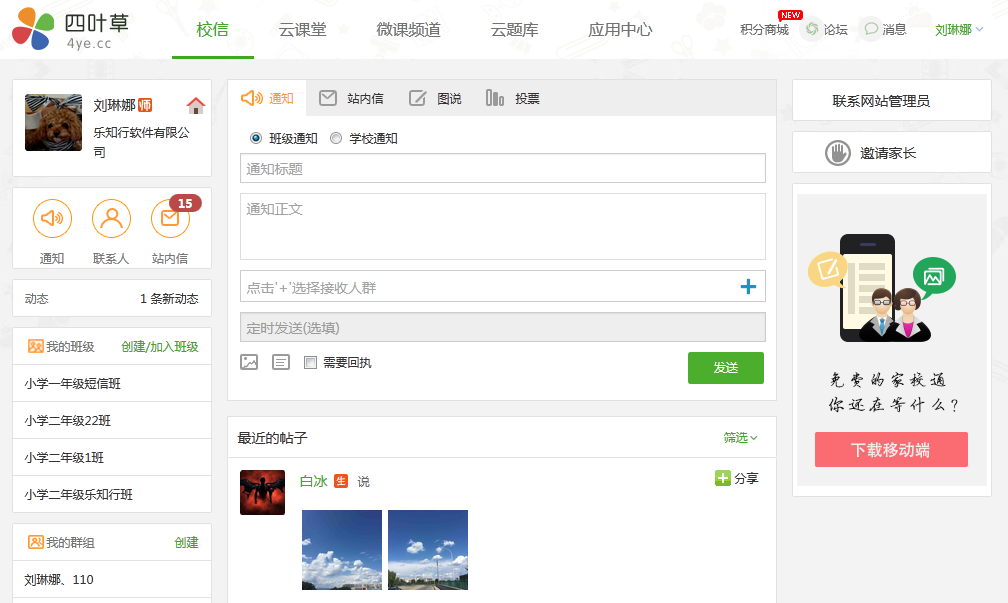Click the 我的班级 section icon

[x=35, y=346]
